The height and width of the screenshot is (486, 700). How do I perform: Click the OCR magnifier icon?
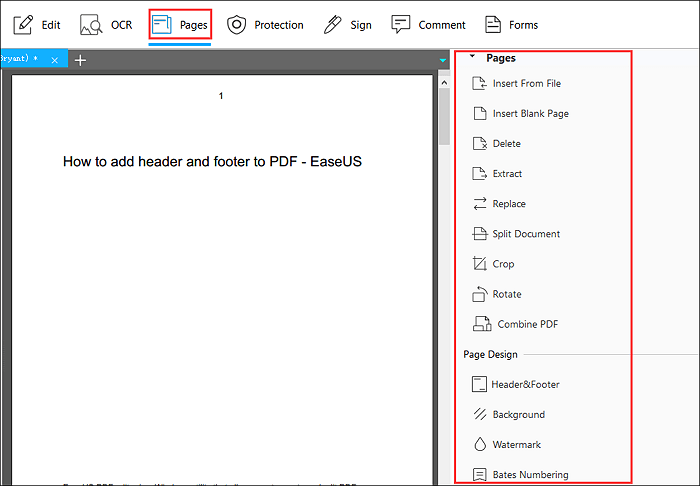(x=91, y=25)
